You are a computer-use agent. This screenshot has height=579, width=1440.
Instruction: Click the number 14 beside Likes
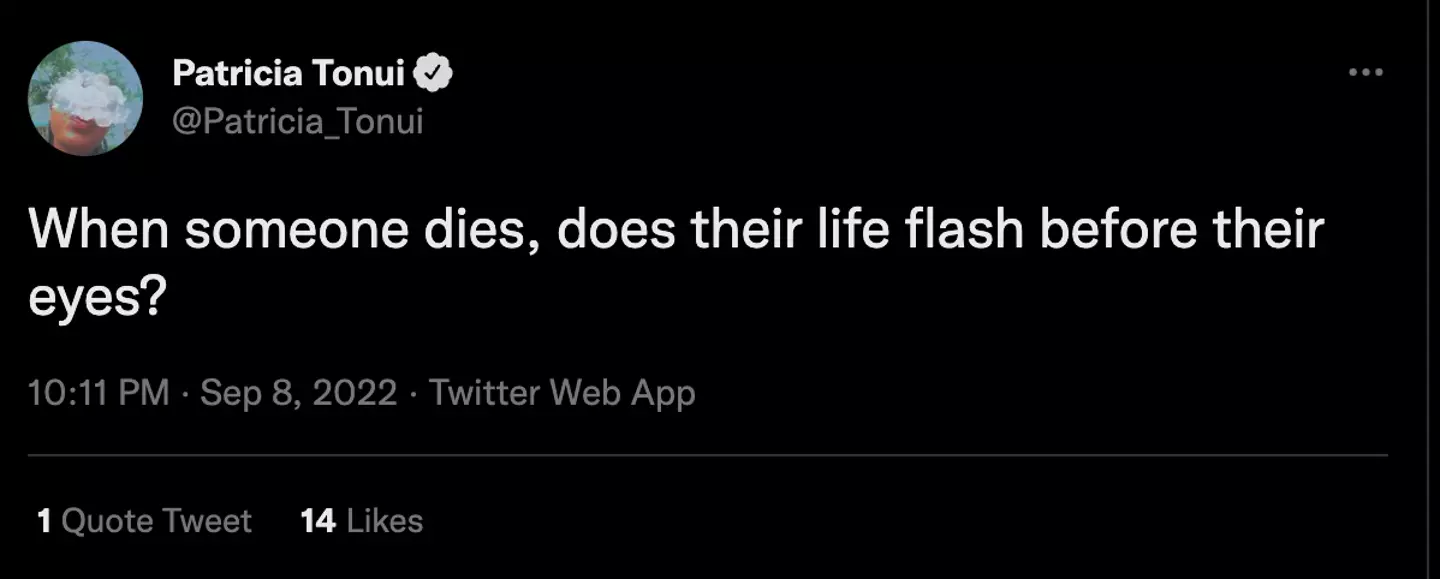pos(317,521)
